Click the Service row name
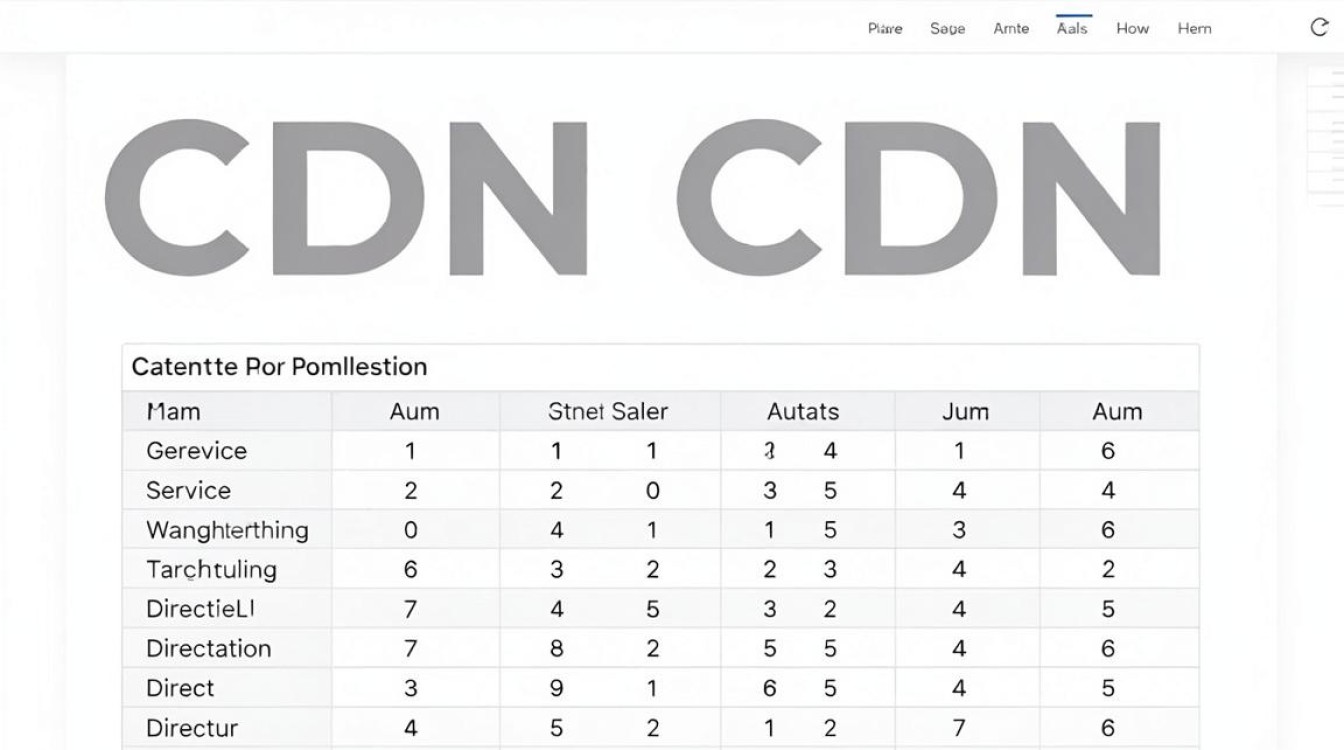 pos(188,491)
